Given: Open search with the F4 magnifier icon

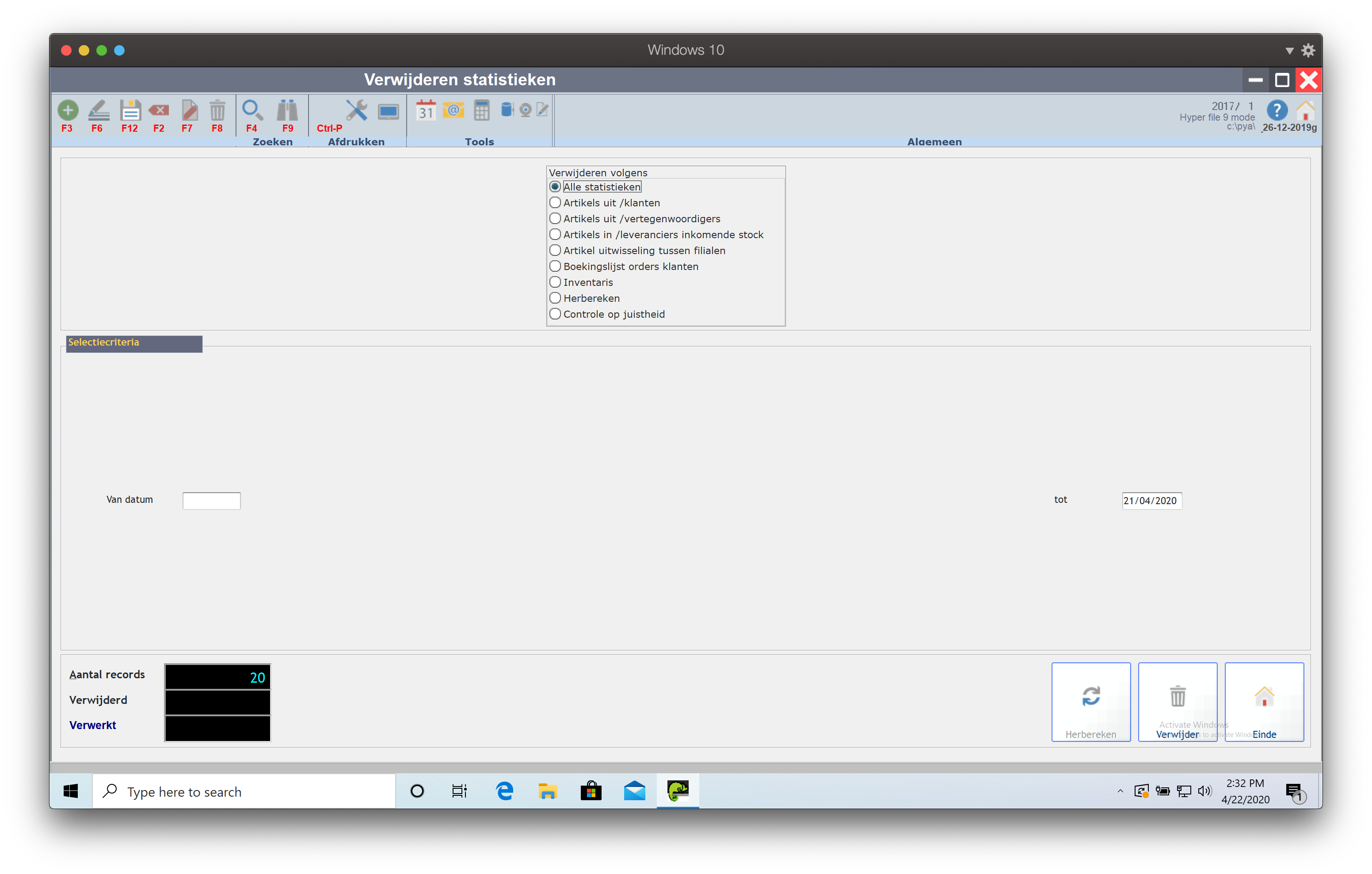Looking at the screenshot, I should (x=252, y=110).
